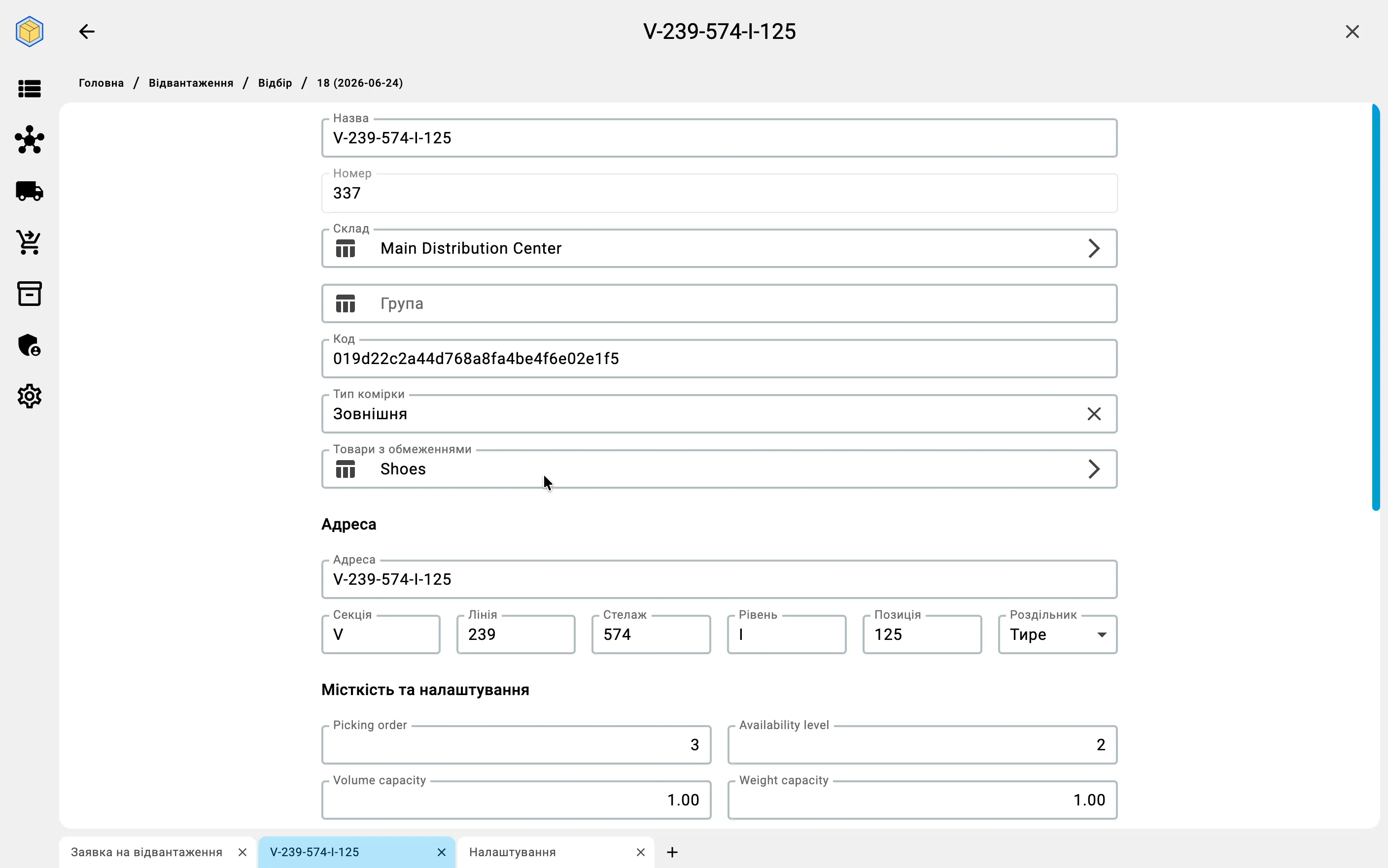
Task: Expand the Main Distribution Center chevron
Action: click(1094, 249)
